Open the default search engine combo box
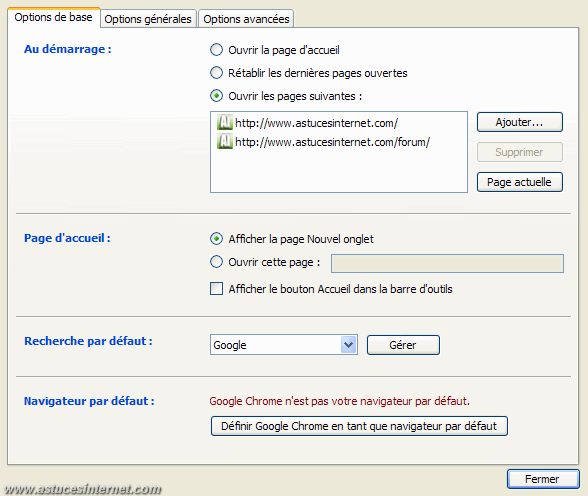 [x=284, y=345]
